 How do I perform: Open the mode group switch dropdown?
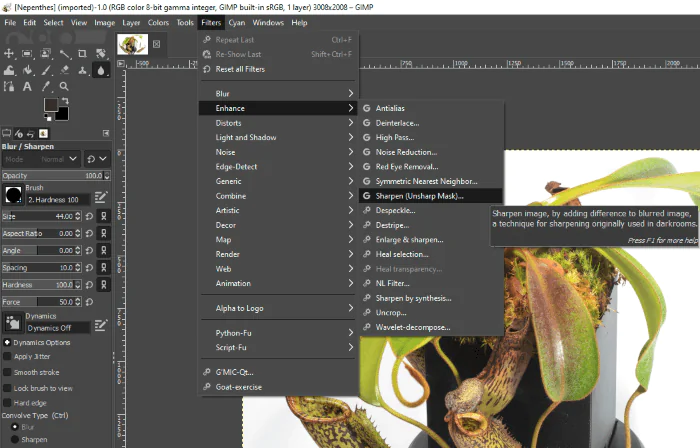tap(97, 159)
